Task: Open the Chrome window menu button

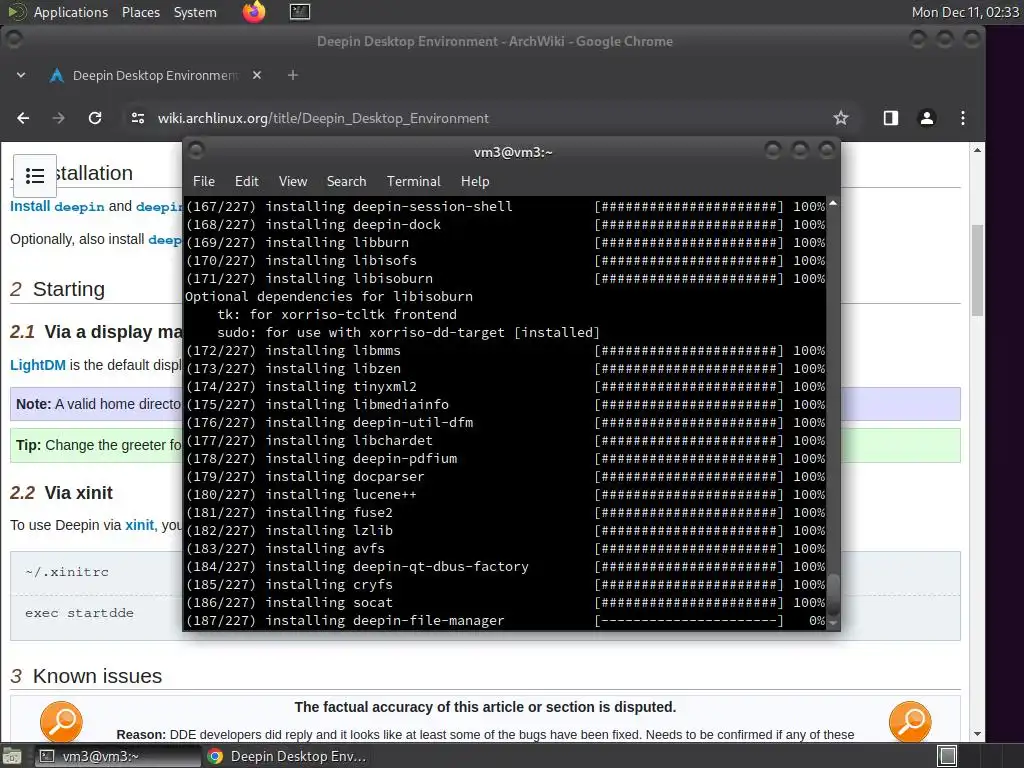Action: 14,39
